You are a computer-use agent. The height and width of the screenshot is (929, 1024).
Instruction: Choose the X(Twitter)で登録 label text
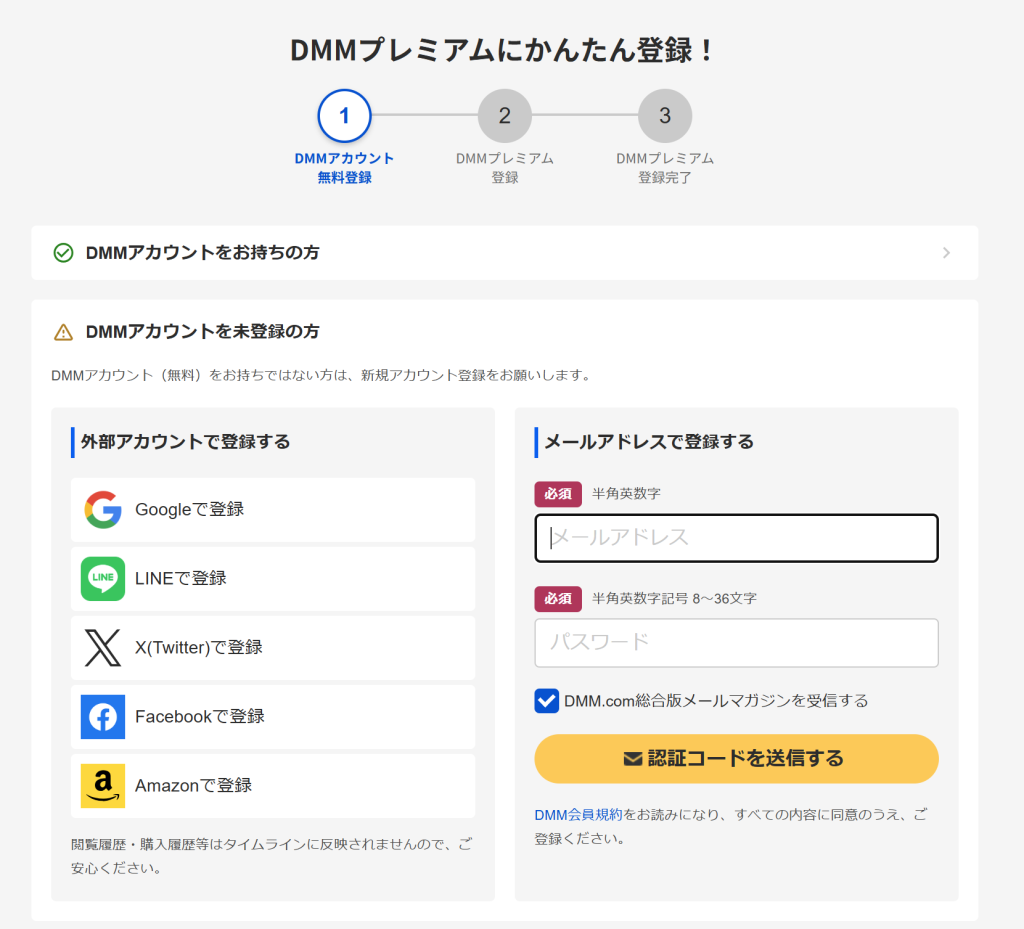click(199, 648)
